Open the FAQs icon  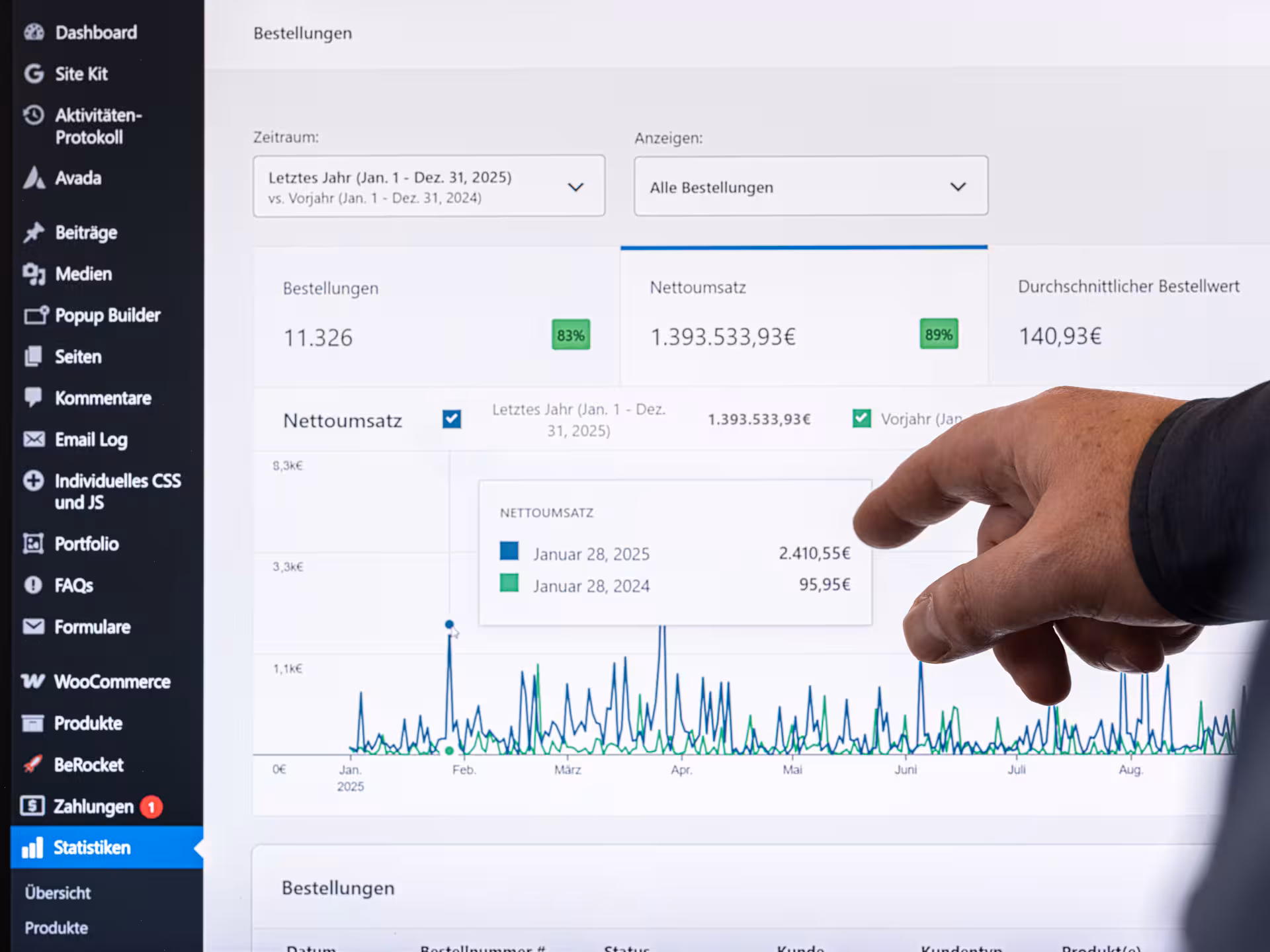32,585
